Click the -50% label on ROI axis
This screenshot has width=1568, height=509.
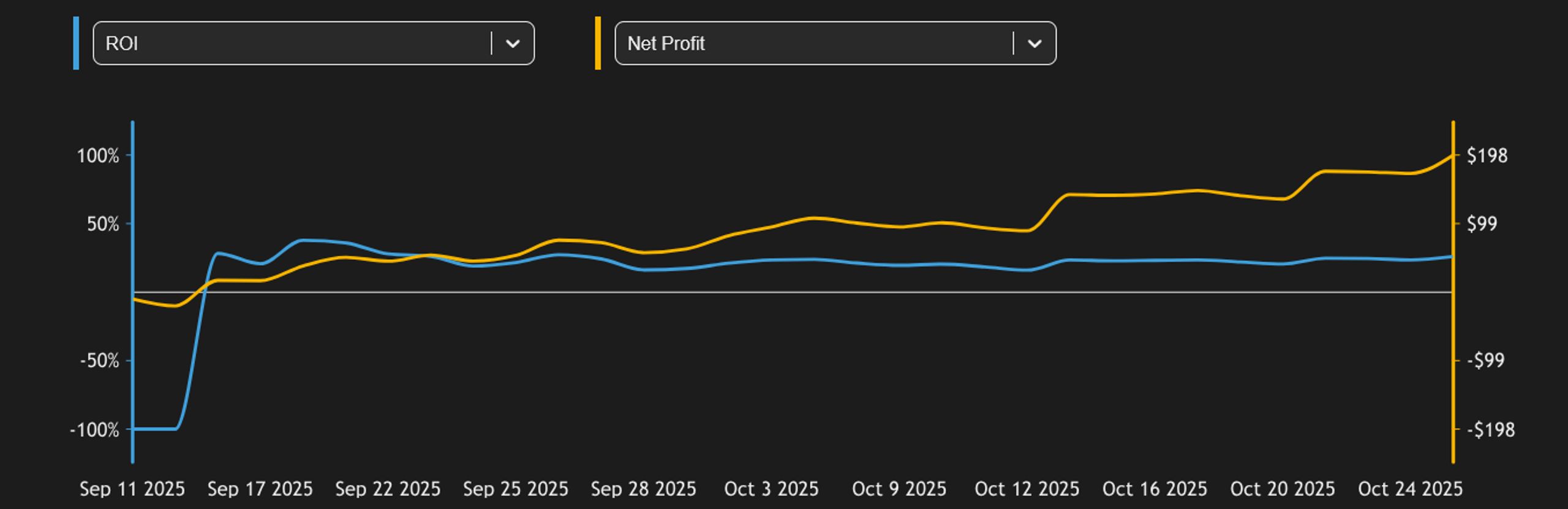99,360
